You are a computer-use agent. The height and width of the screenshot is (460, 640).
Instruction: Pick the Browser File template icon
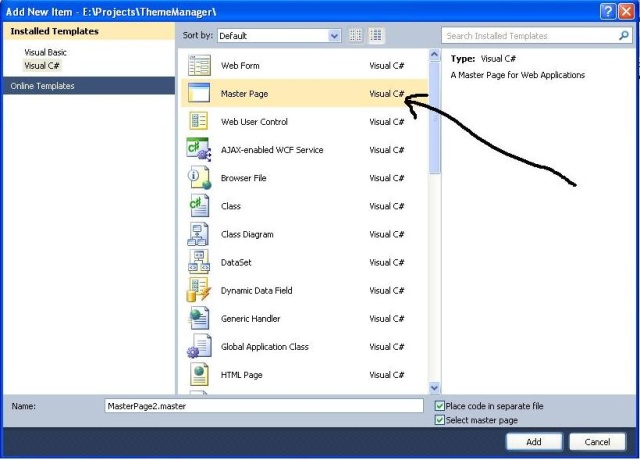(199, 178)
